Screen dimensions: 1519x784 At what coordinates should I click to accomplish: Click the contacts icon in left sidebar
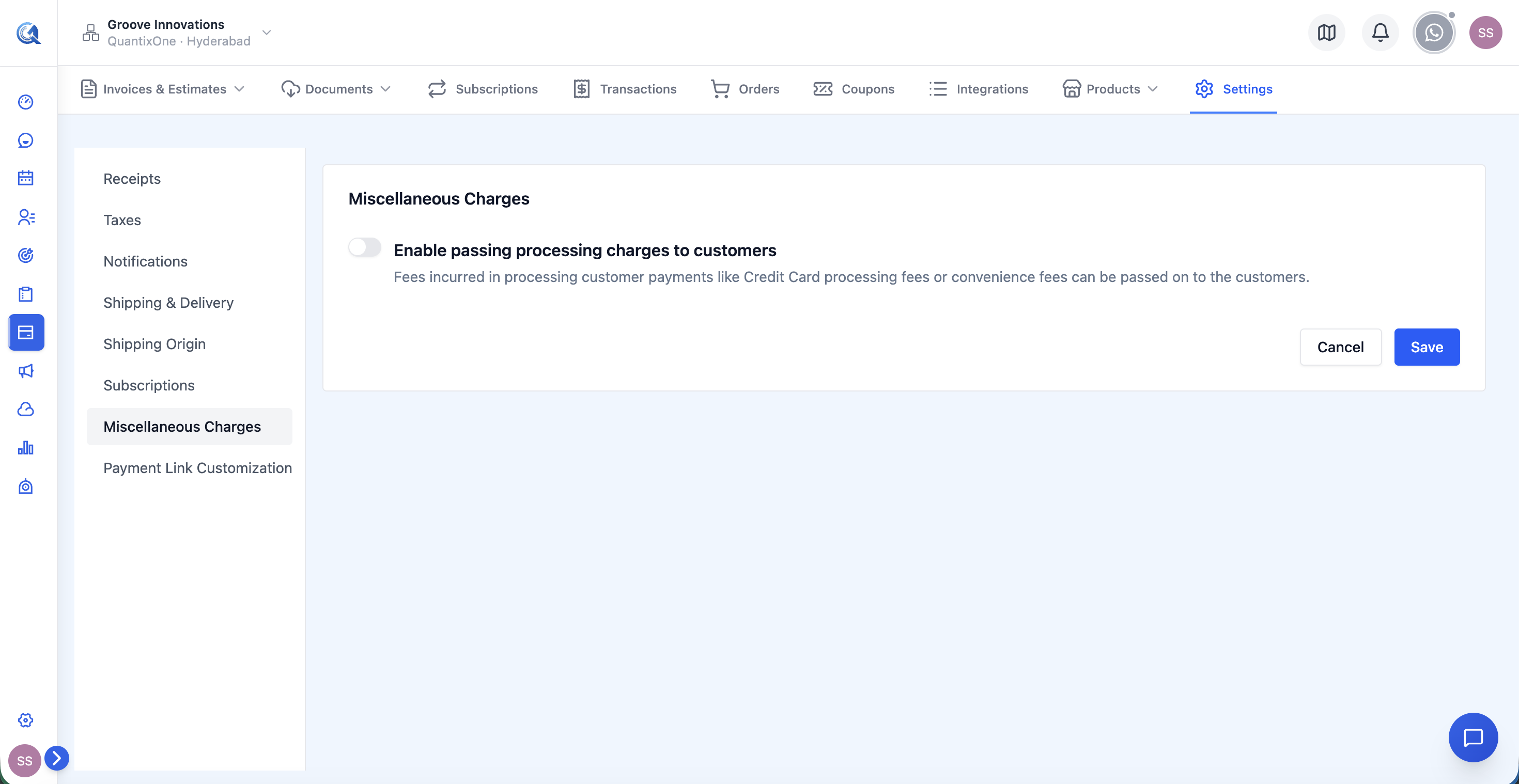click(x=25, y=217)
